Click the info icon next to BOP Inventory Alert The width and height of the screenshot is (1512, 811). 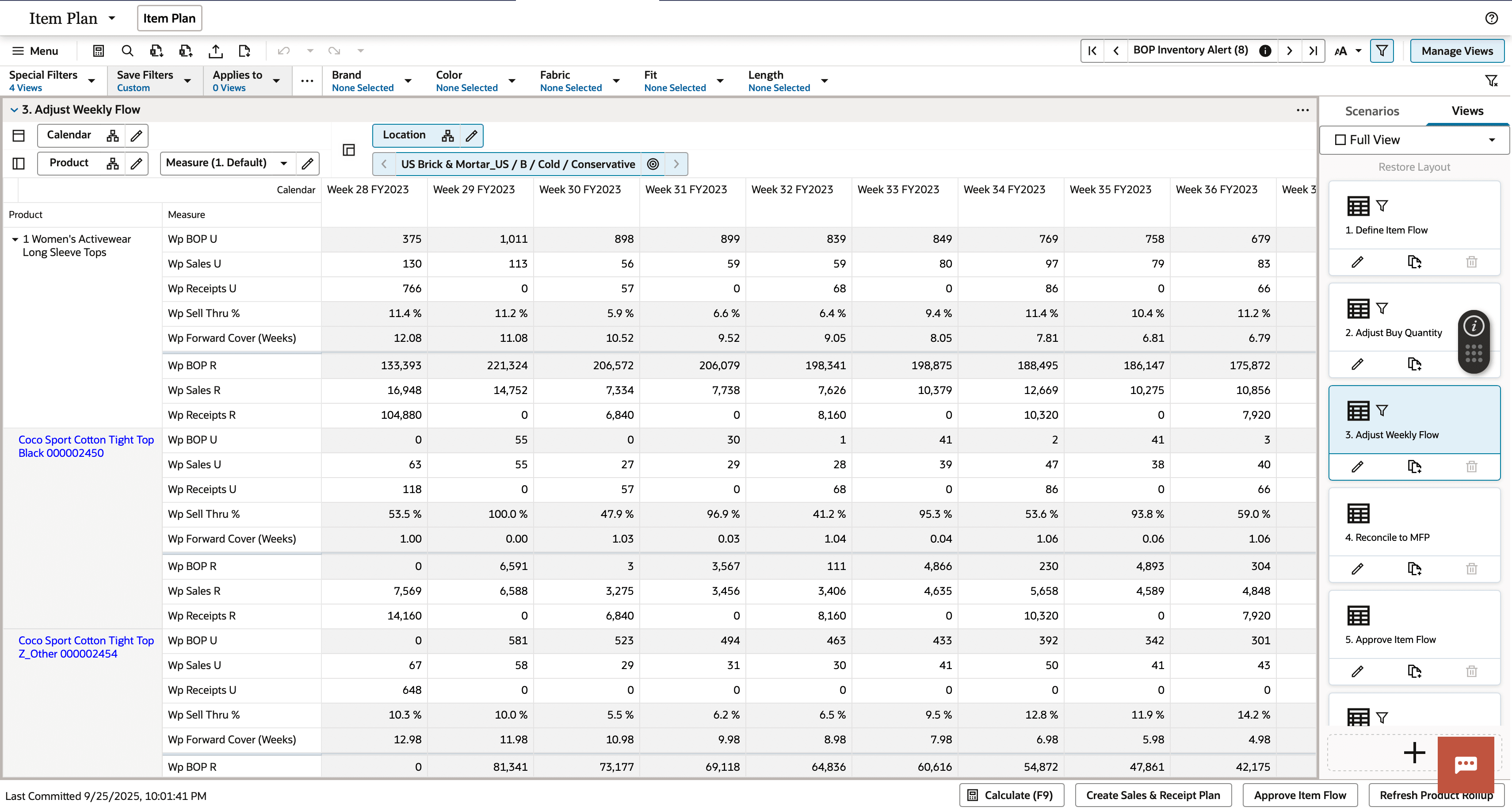coord(1265,50)
